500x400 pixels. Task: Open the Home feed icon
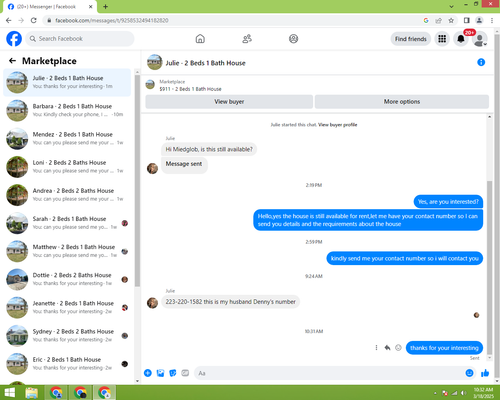(200, 39)
